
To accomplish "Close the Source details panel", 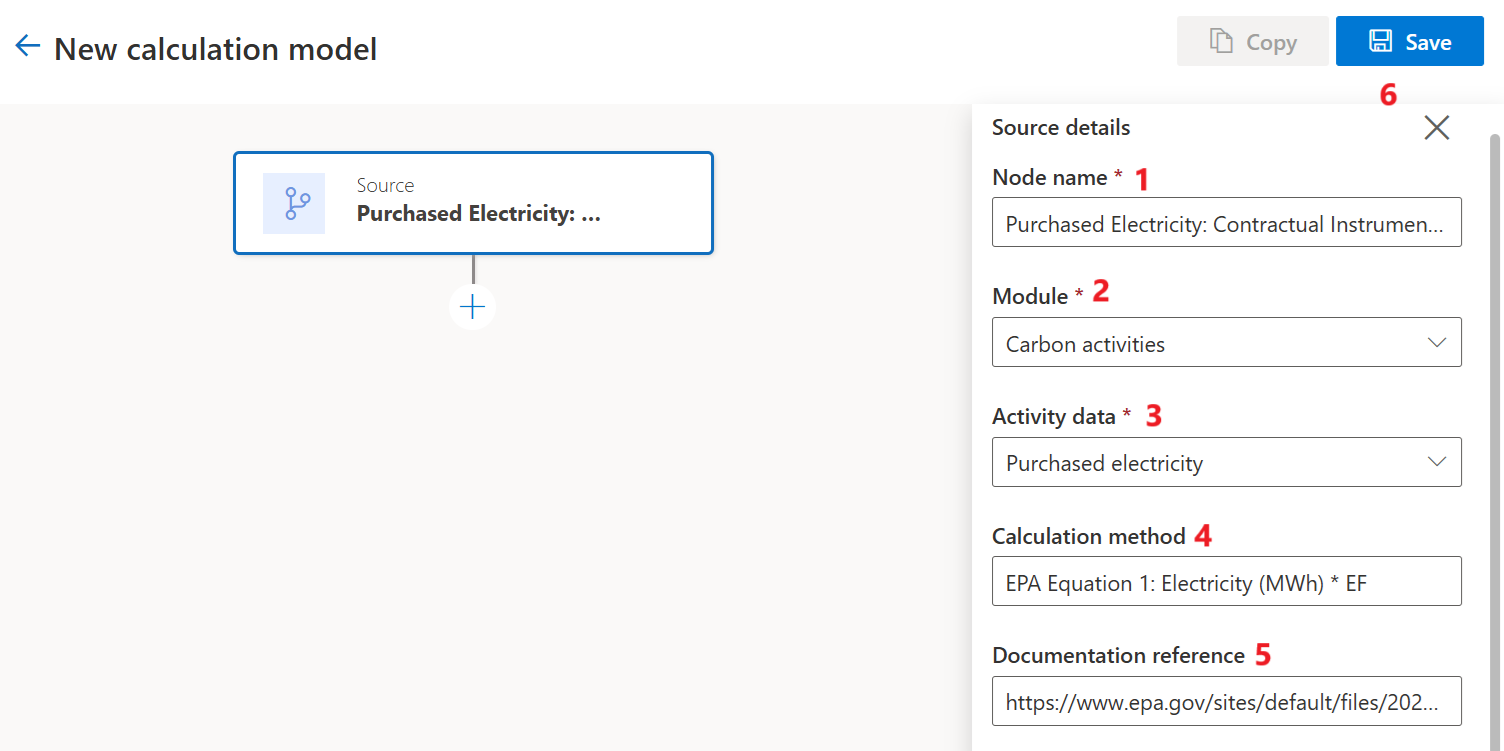I will tap(1436, 127).
